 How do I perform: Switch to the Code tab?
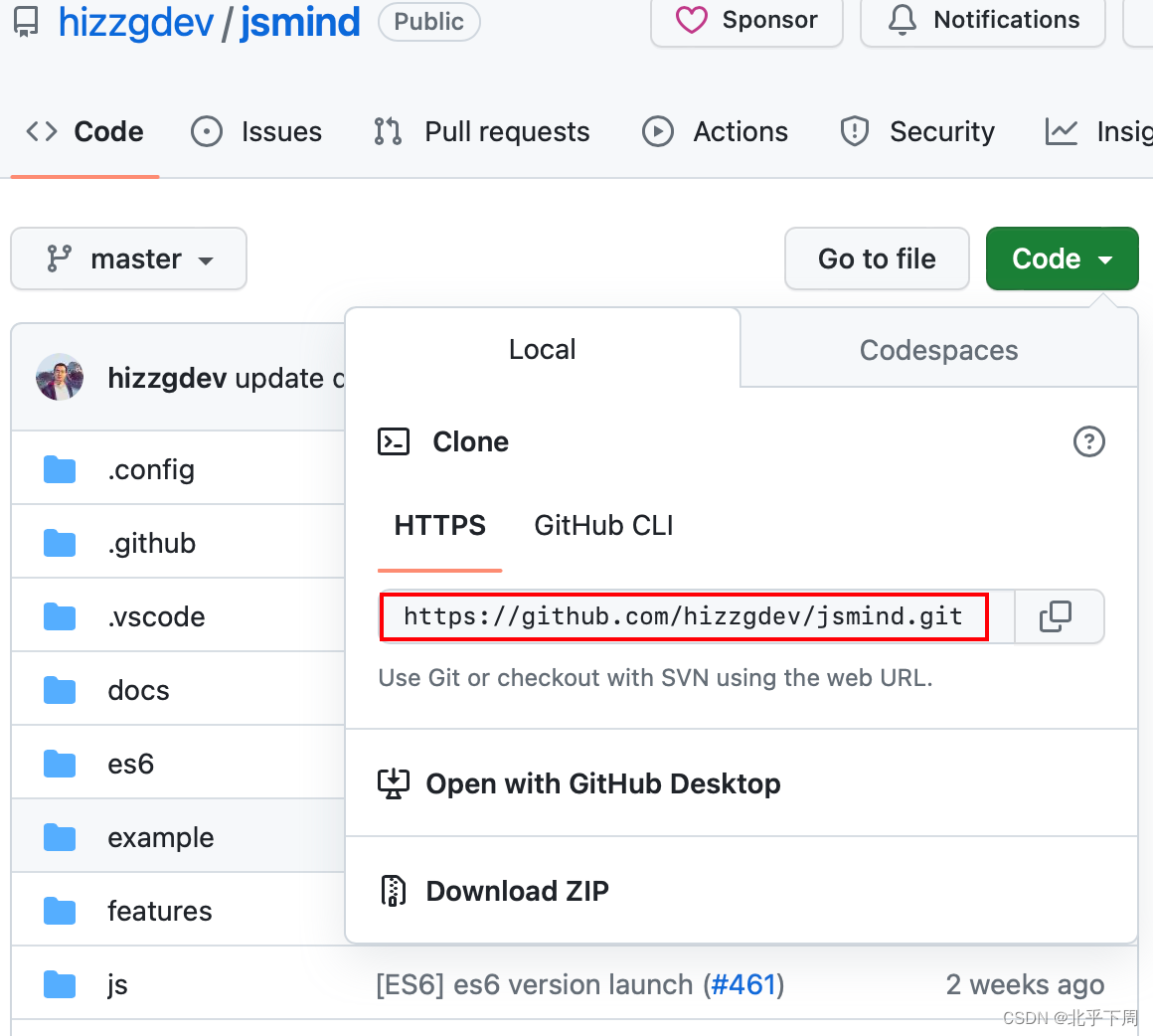click(84, 131)
